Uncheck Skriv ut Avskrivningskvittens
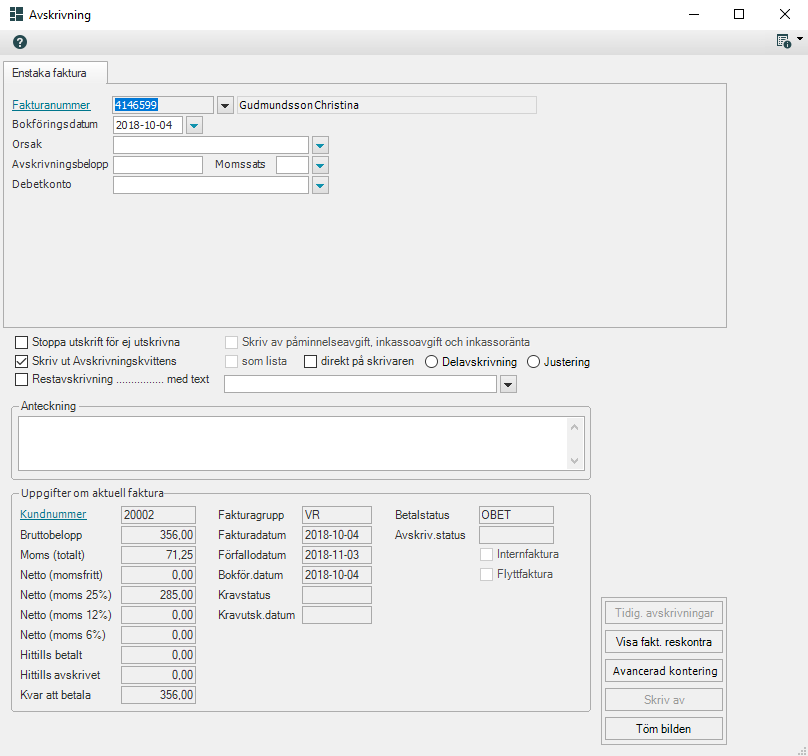 tap(21, 361)
